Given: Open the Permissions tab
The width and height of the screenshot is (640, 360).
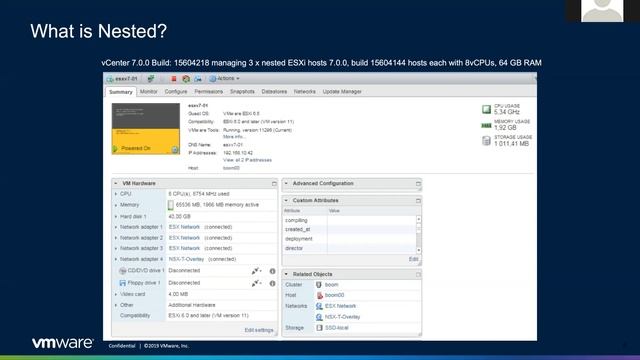Looking at the screenshot, I should (x=209, y=92).
